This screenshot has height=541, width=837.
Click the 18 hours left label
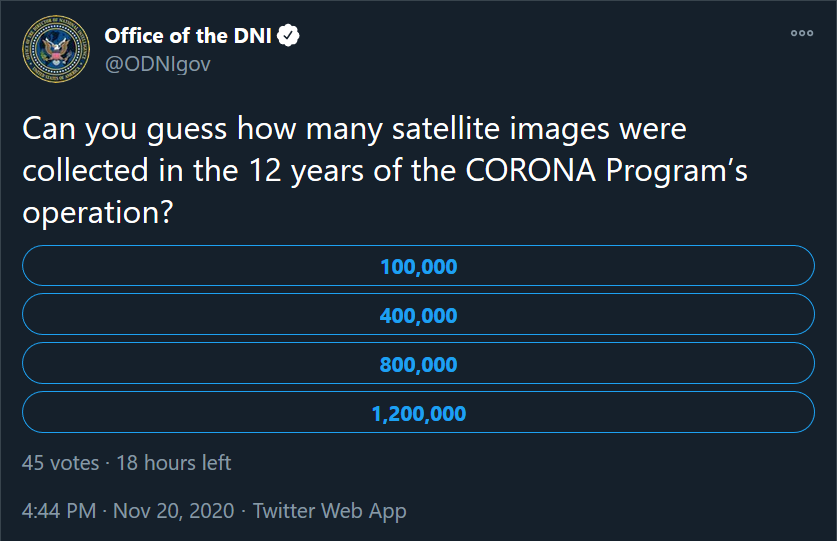(174, 462)
